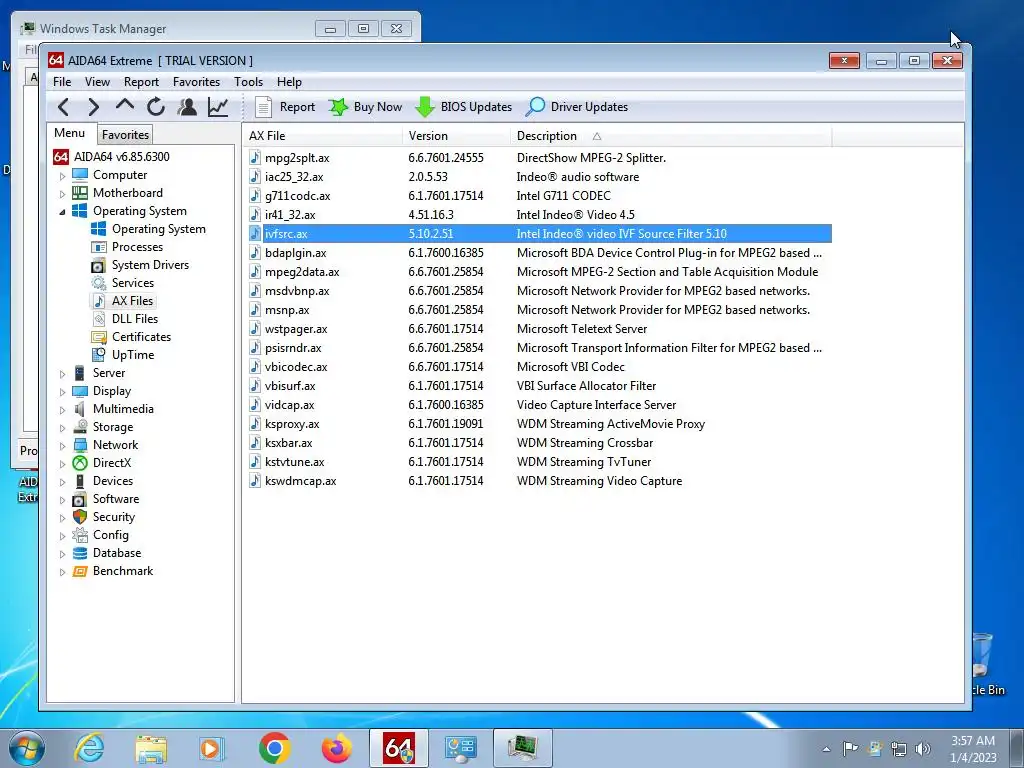Go back with the left arrow toolbar icon
The width and height of the screenshot is (1024, 768).
click(63, 106)
